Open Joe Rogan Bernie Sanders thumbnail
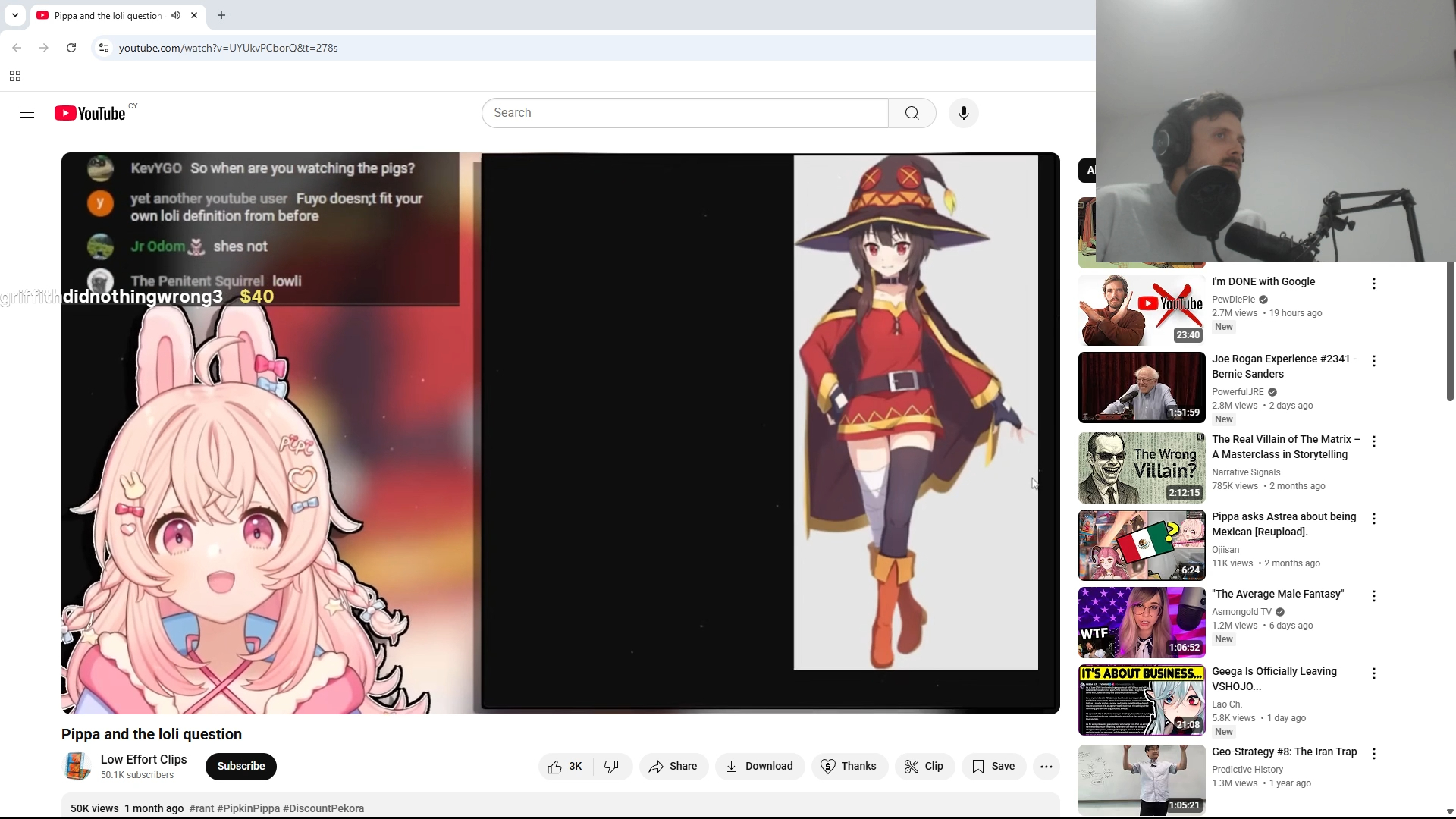The height and width of the screenshot is (819, 1456). point(1141,388)
